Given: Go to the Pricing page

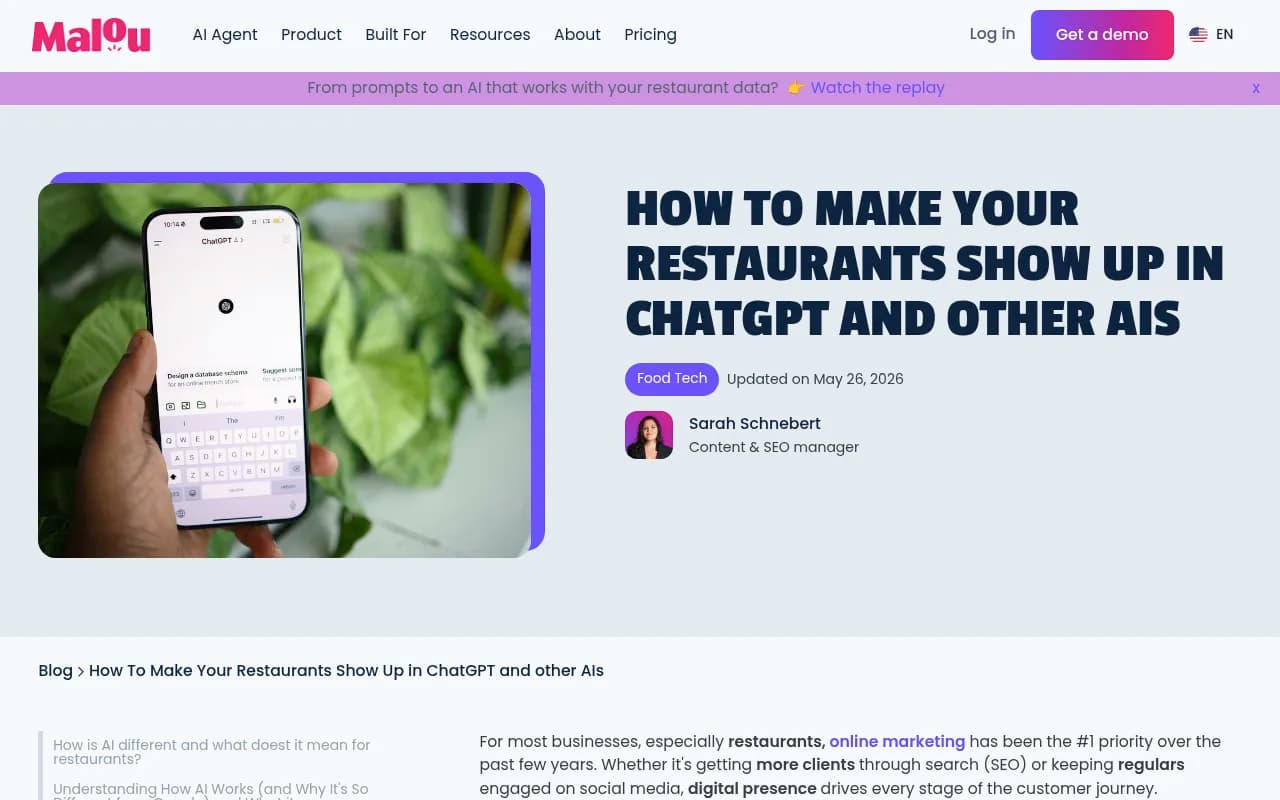Looking at the screenshot, I should pos(650,35).
